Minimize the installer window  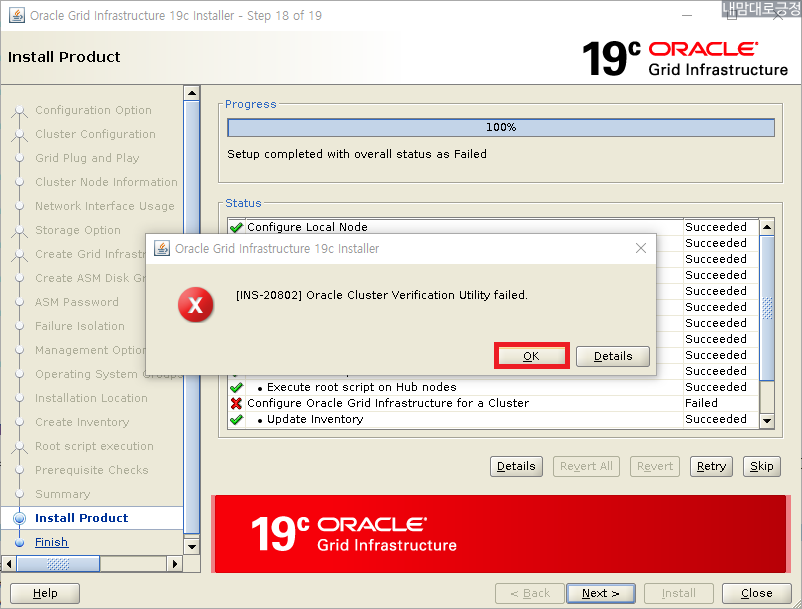pos(687,15)
